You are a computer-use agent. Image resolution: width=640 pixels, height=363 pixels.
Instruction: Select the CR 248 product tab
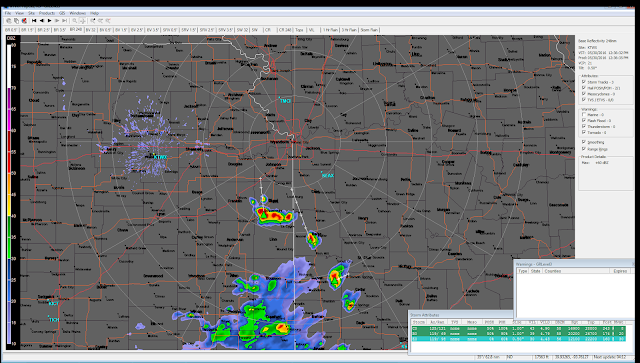[285, 30]
